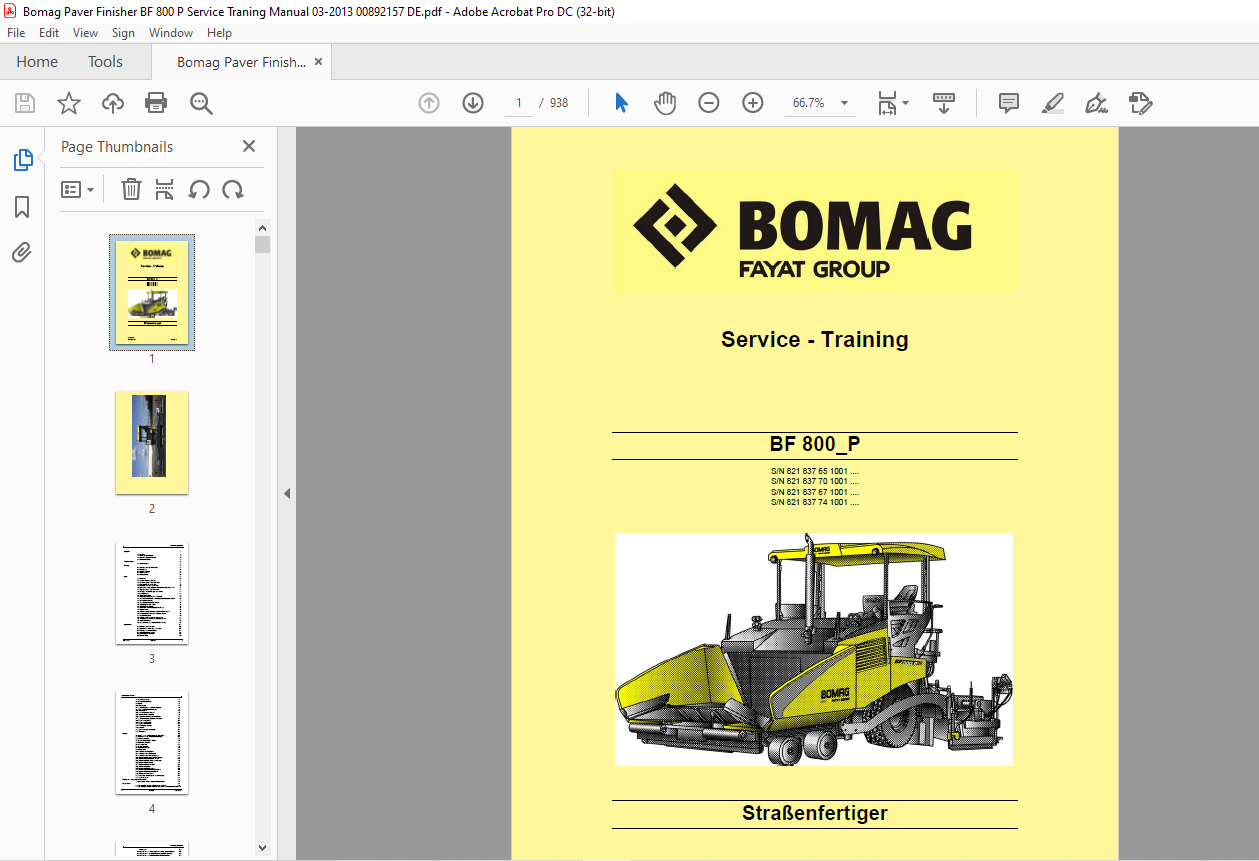Delete selected page with trash icon
Screen dimensions: 1259x861
131,189
